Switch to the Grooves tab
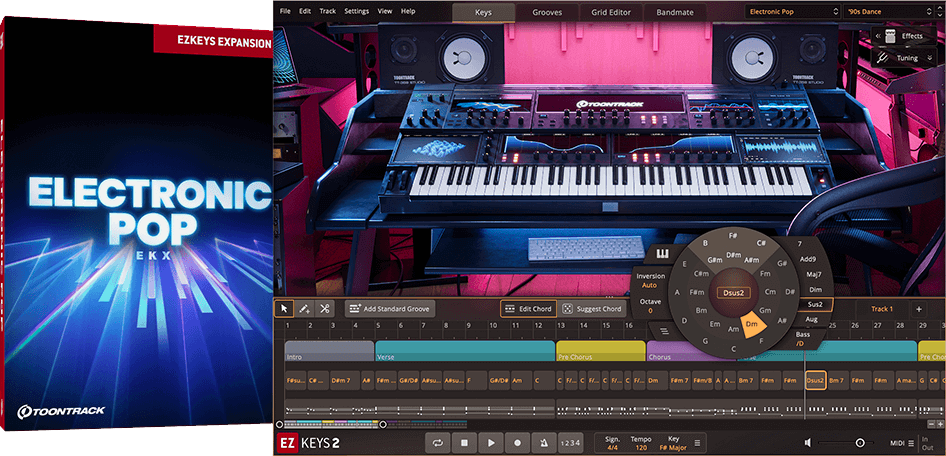Screen dimensions: 946x456 (547, 12)
